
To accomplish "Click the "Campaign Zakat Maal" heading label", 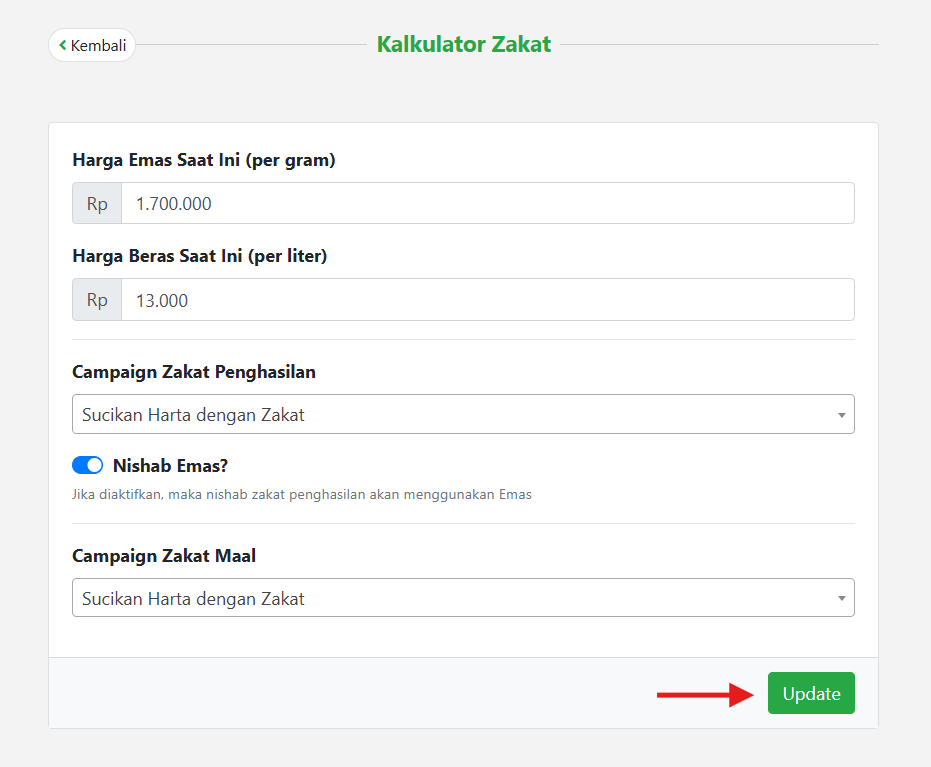I will [x=164, y=556].
